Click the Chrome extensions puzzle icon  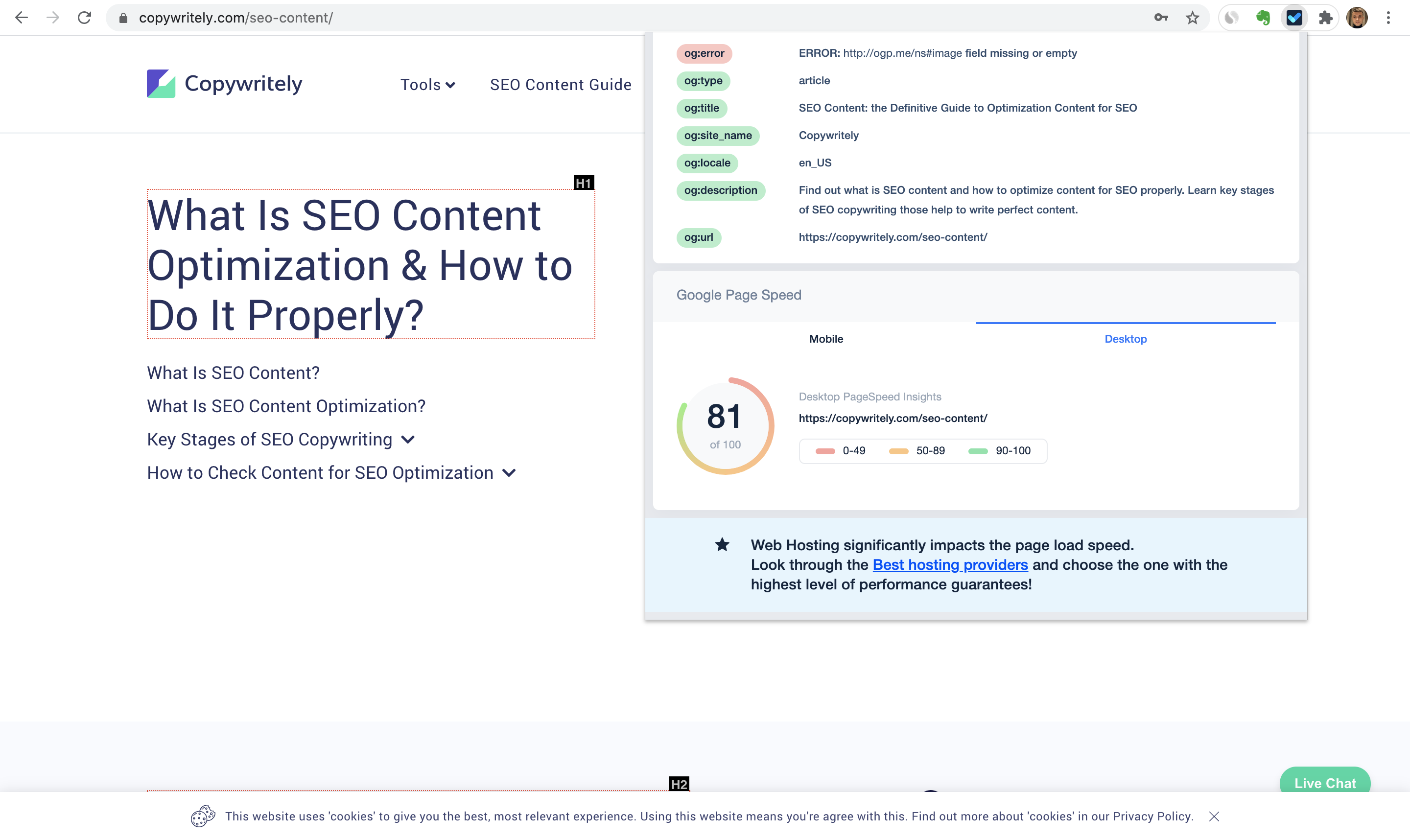1324,17
